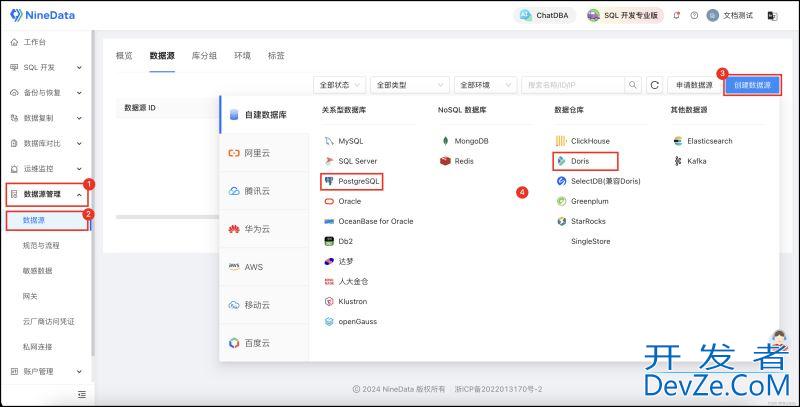Select AWS category
800x407 pixels.
coord(264,267)
